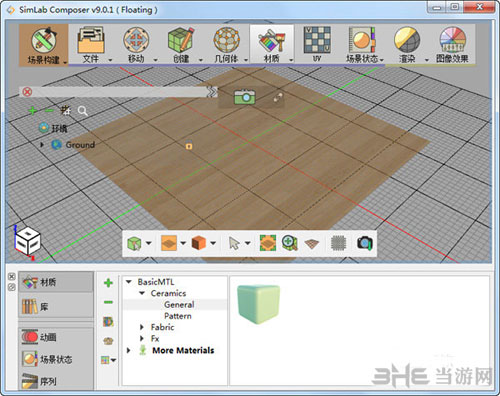Open dropdown next to green cube icon
This screenshot has height=396, width=500.
149,243
